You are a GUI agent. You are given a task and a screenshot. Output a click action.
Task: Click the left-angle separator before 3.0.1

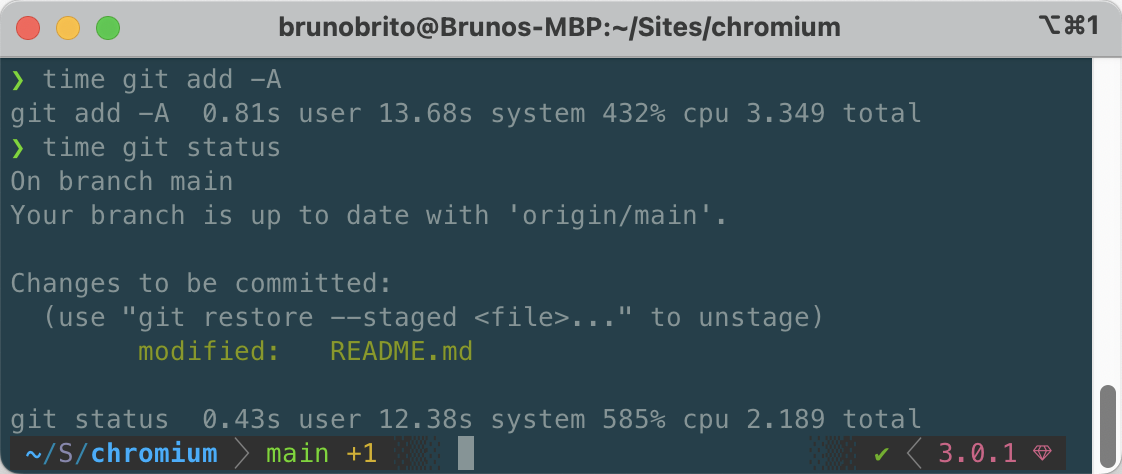click(x=912, y=454)
